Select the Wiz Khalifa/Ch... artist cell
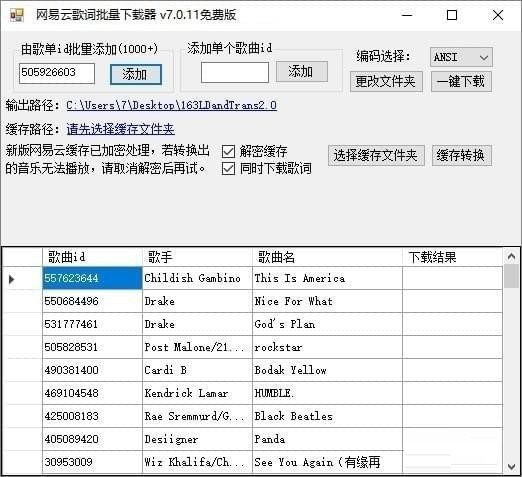 197,462
